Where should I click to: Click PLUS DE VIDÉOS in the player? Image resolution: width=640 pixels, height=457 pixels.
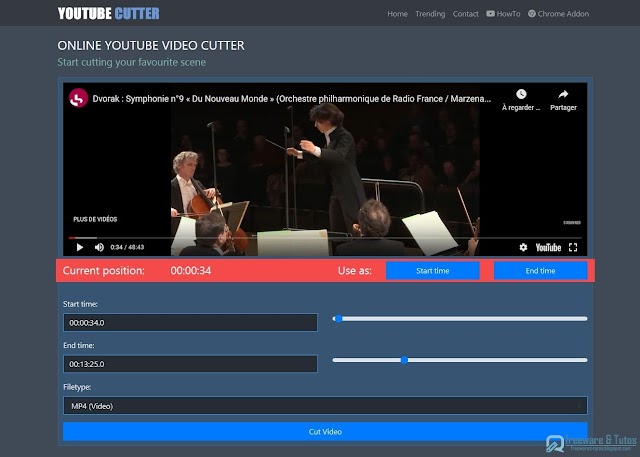tap(95, 219)
